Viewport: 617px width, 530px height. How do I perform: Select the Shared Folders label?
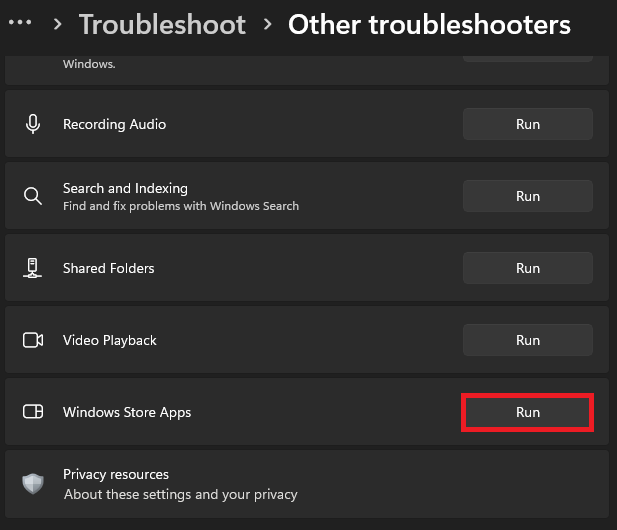[x=108, y=268]
